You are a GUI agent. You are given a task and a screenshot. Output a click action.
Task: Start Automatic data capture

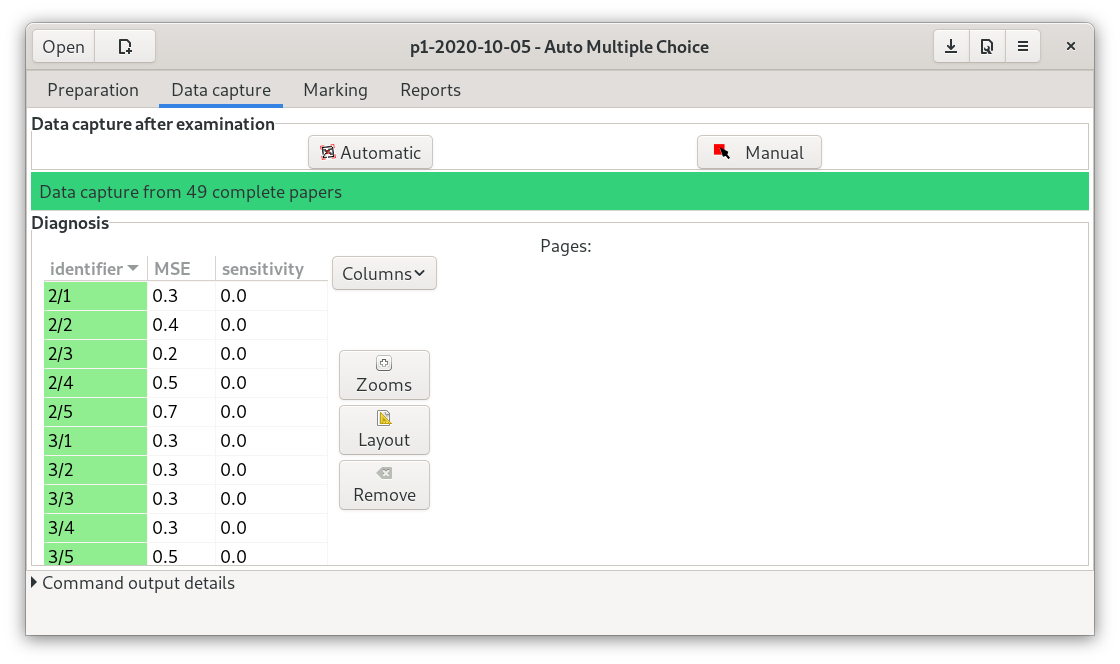(370, 153)
